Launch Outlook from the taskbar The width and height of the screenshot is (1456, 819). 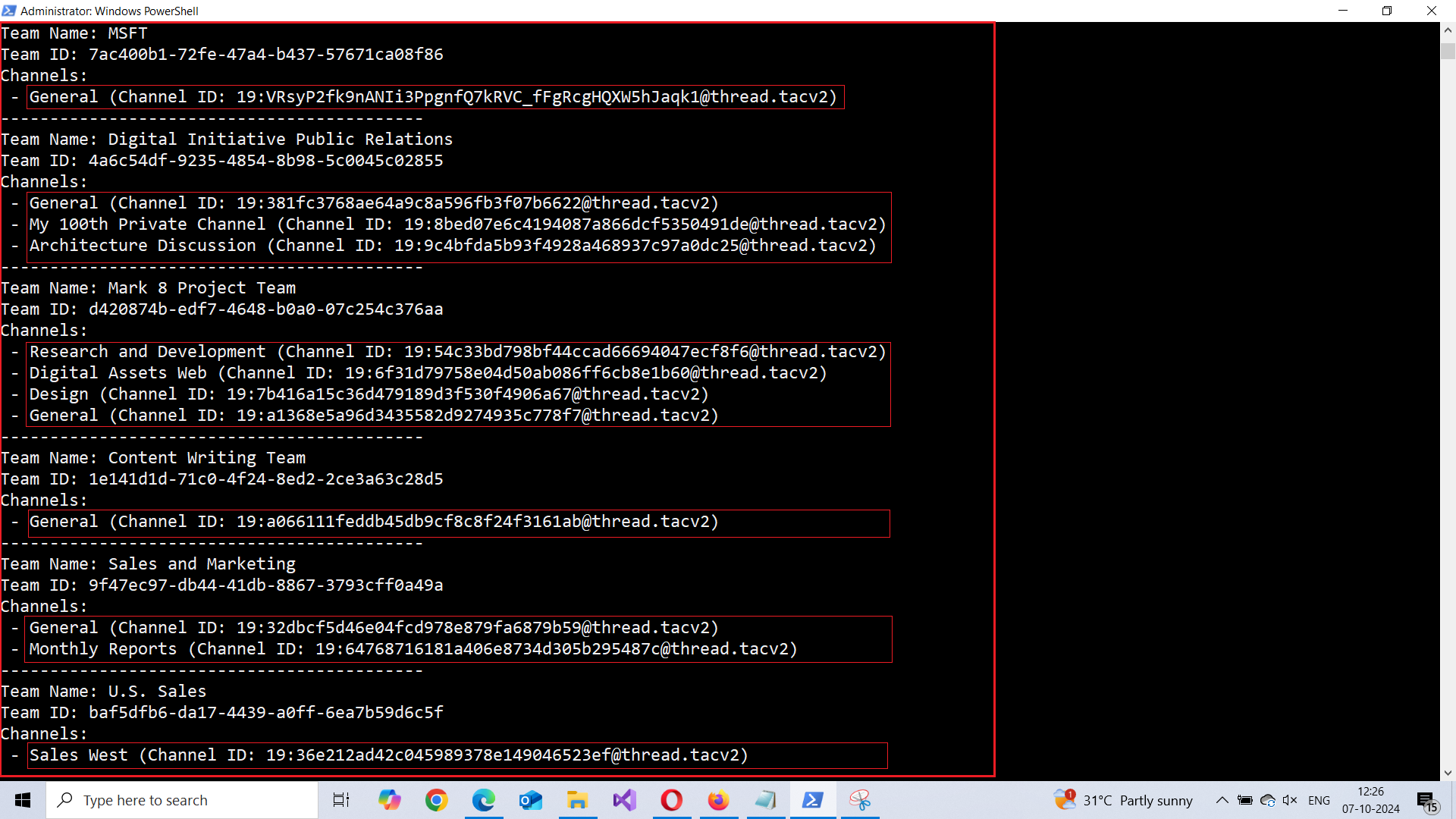click(530, 800)
